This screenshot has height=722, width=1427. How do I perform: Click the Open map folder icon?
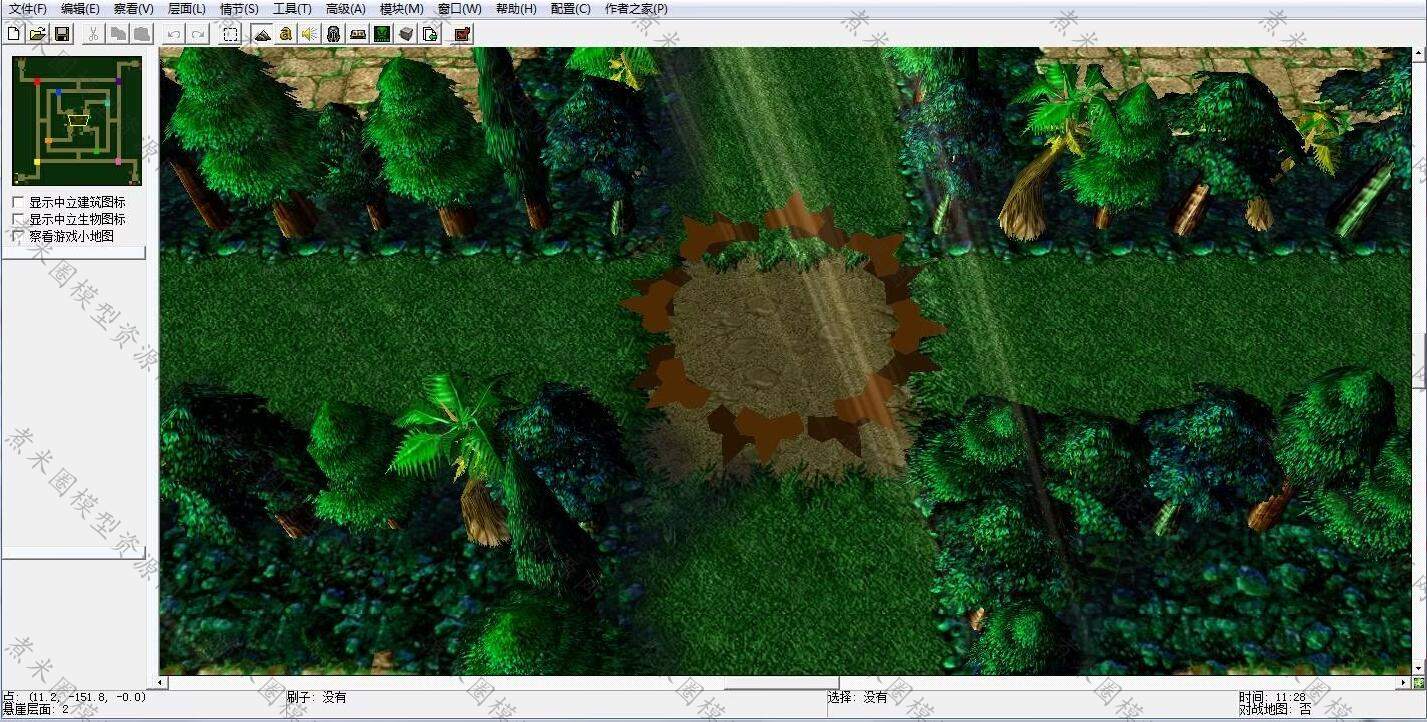(x=38, y=34)
